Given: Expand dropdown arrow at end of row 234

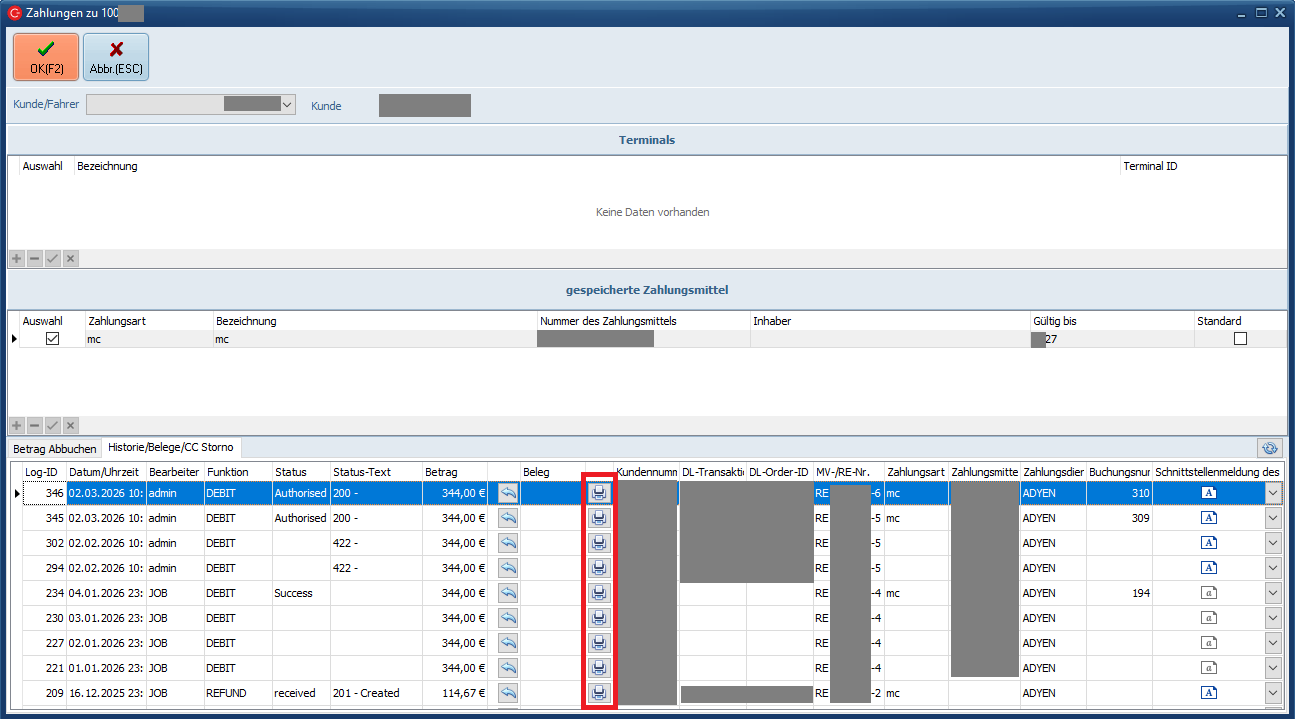Looking at the screenshot, I should pyautogui.click(x=1273, y=593).
